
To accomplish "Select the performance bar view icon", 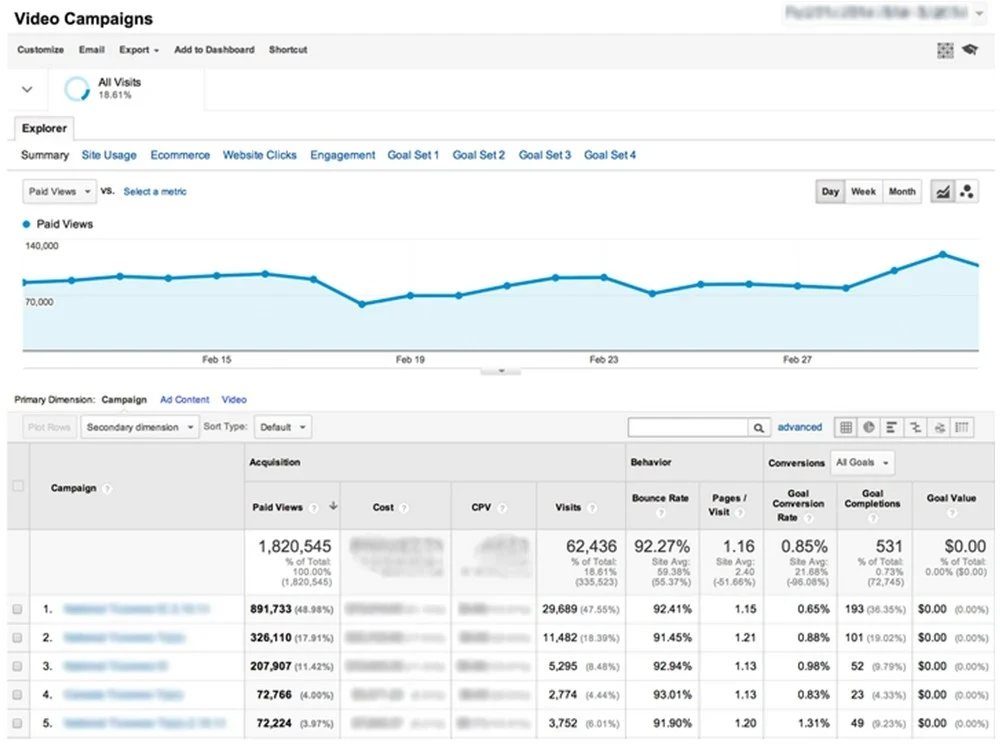I will (892, 427).
